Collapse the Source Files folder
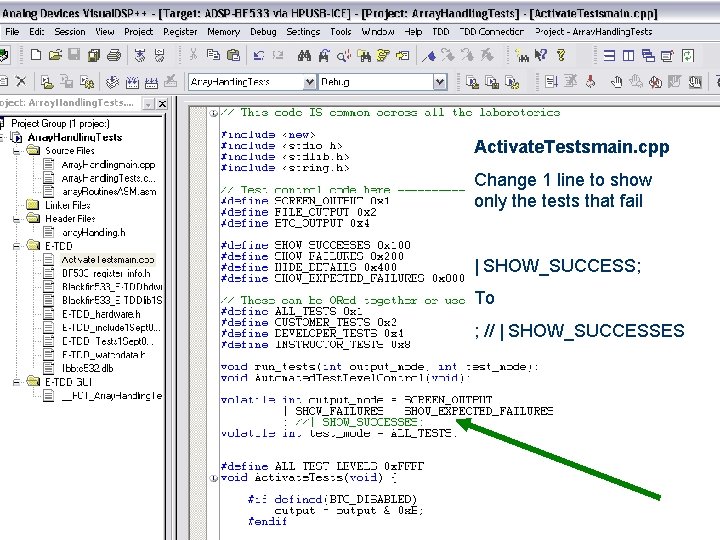The width and height of the screenshot is (720, 540). [17, 151]
